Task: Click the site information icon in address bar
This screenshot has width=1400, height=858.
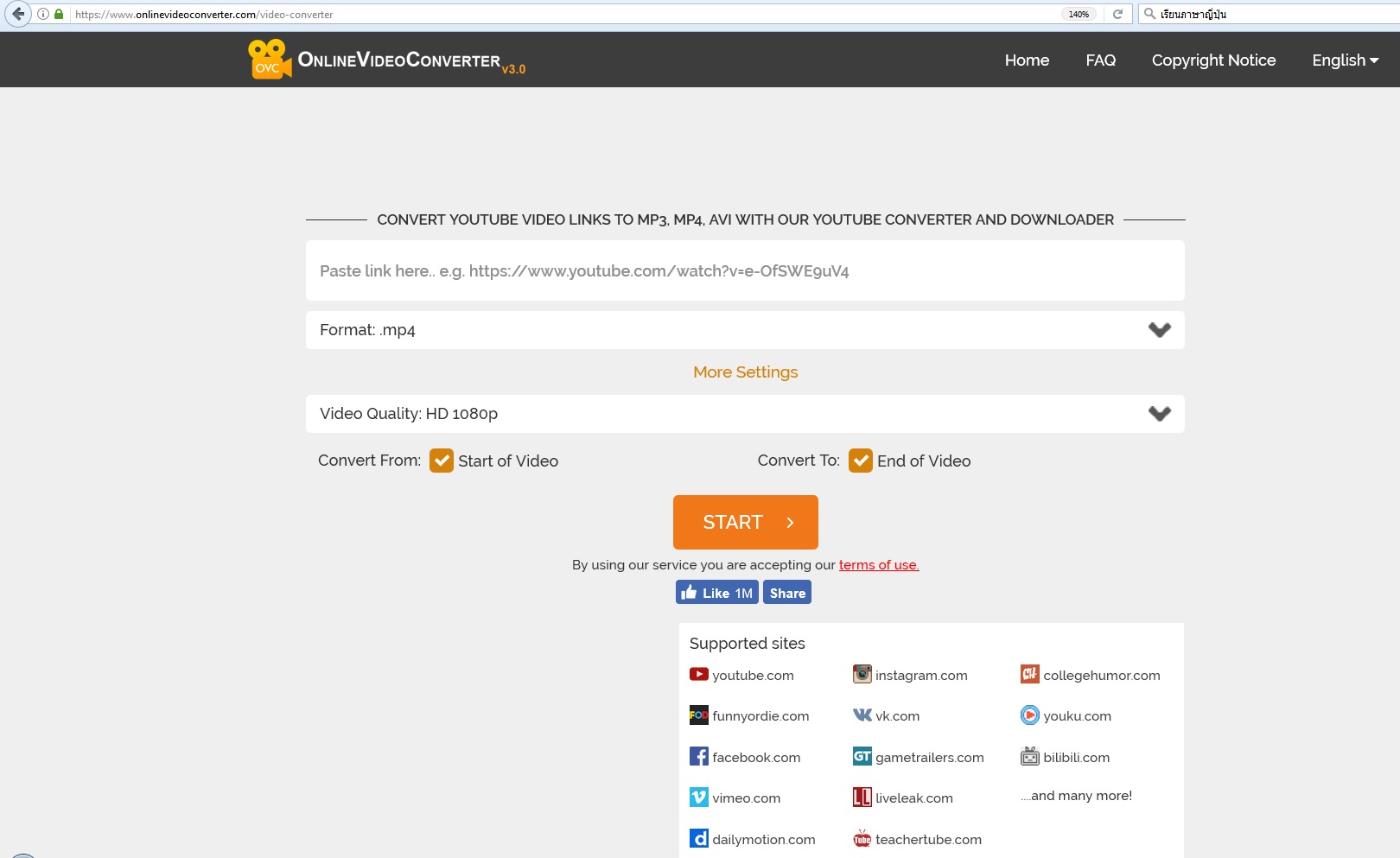Action: point(43,14)
